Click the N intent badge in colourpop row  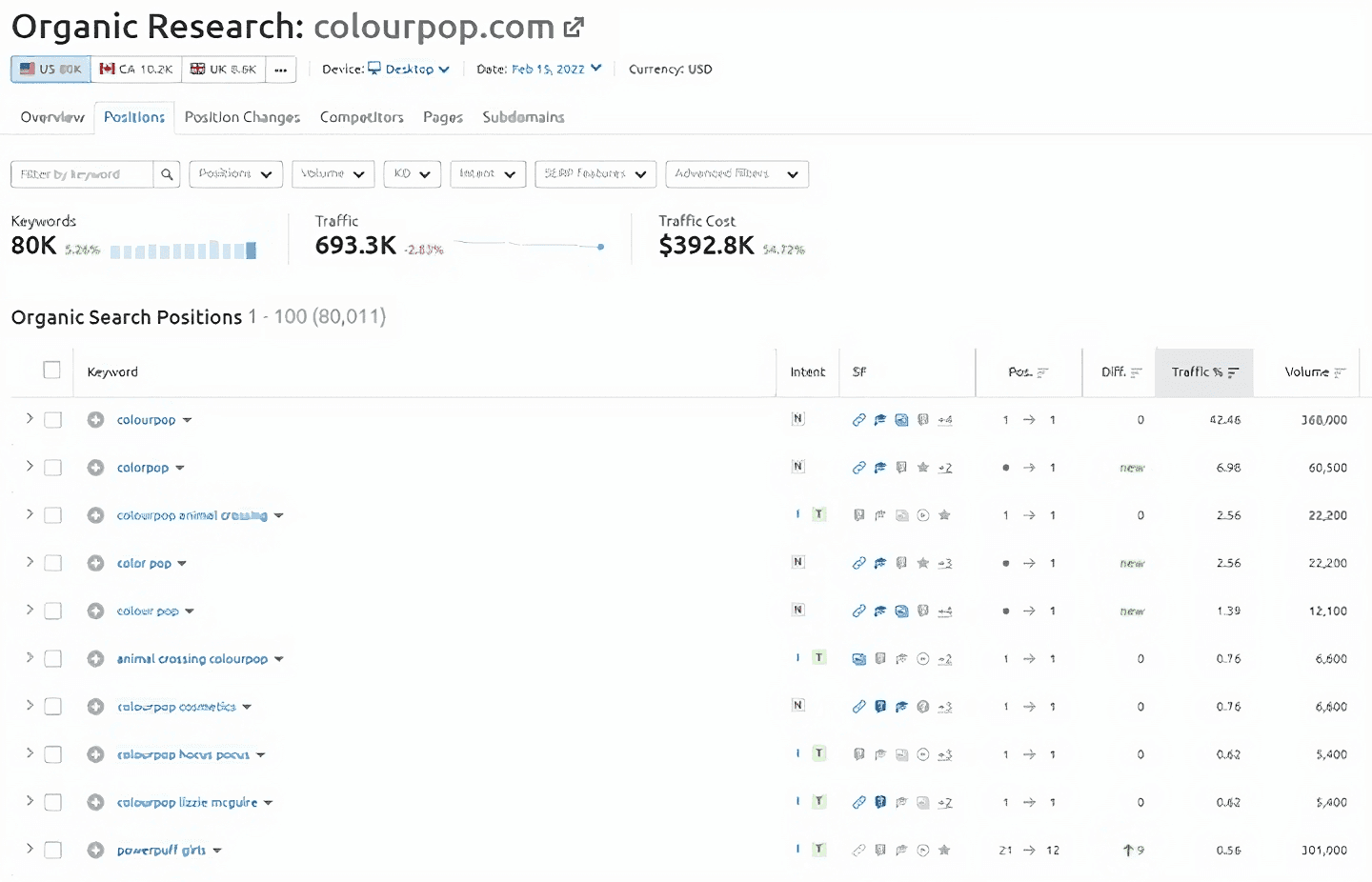point(798,419)
